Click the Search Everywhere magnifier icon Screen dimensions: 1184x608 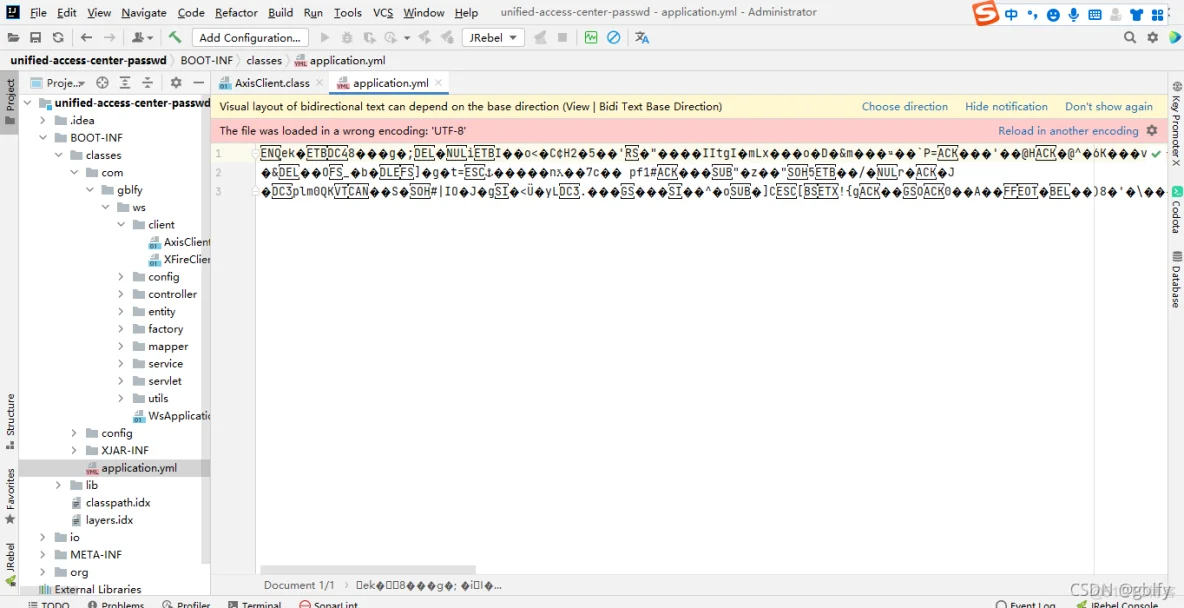pos(1130,37)
